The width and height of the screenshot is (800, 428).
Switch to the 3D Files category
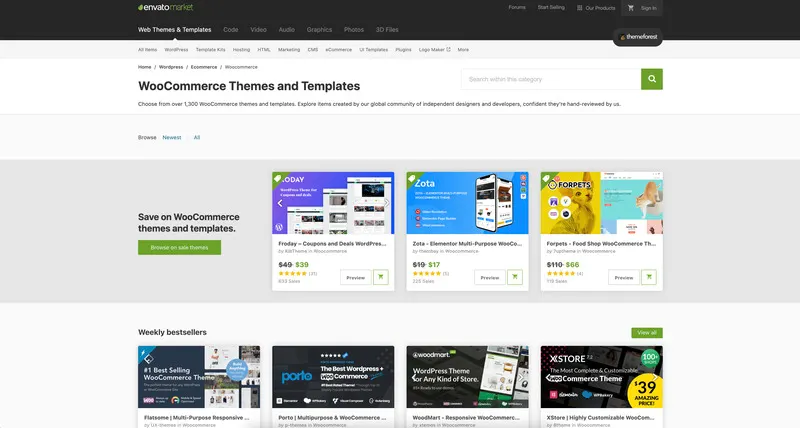387,30
